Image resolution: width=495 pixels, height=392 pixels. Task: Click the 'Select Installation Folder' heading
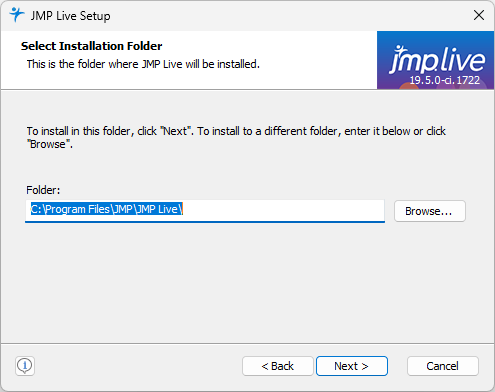(x=91, y=46)
